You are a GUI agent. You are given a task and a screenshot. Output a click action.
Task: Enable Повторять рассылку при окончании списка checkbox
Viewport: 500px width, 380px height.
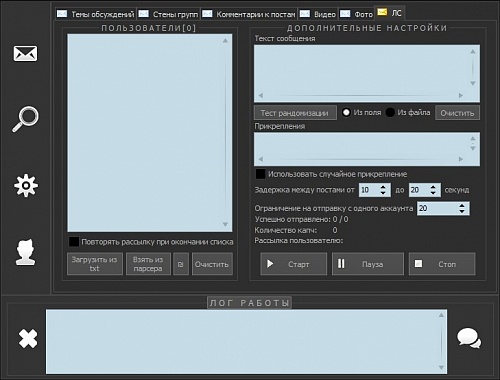click(74, 242)
